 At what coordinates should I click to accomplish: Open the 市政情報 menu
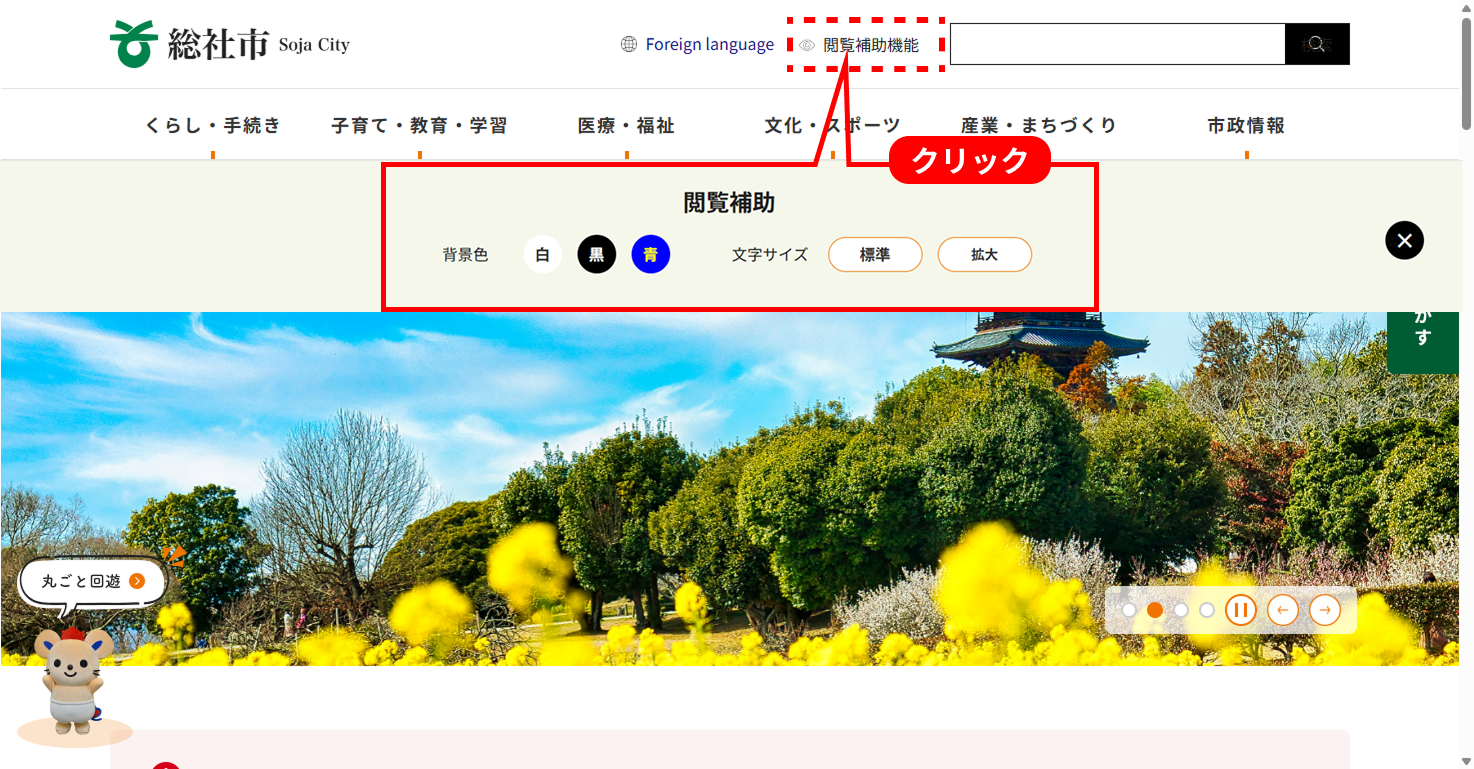click(1246, 126)
